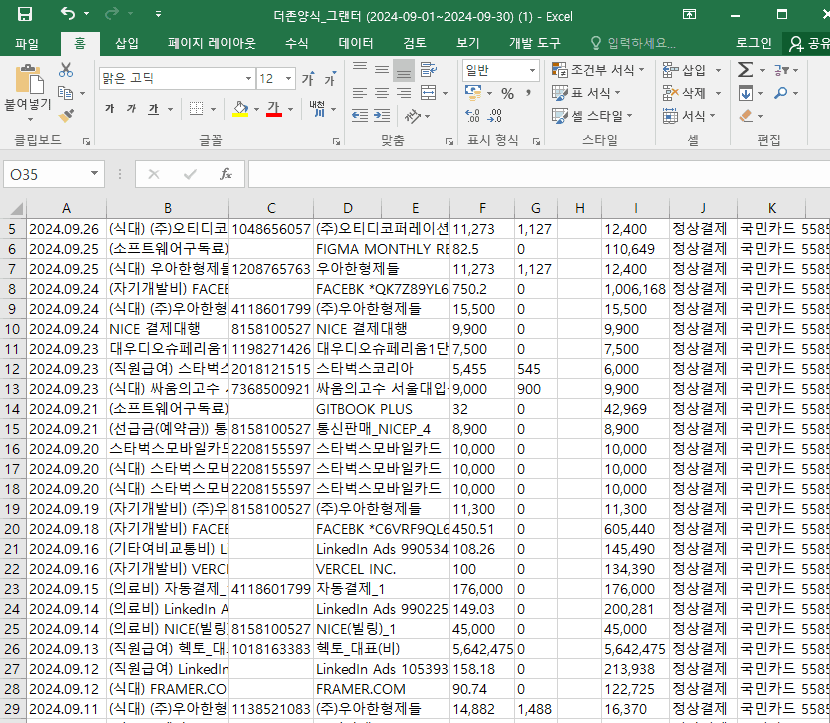This screenshot has width=830, height=723.
Task: Toggle italic 가 formatting
Action: click(x=131, y=109)
